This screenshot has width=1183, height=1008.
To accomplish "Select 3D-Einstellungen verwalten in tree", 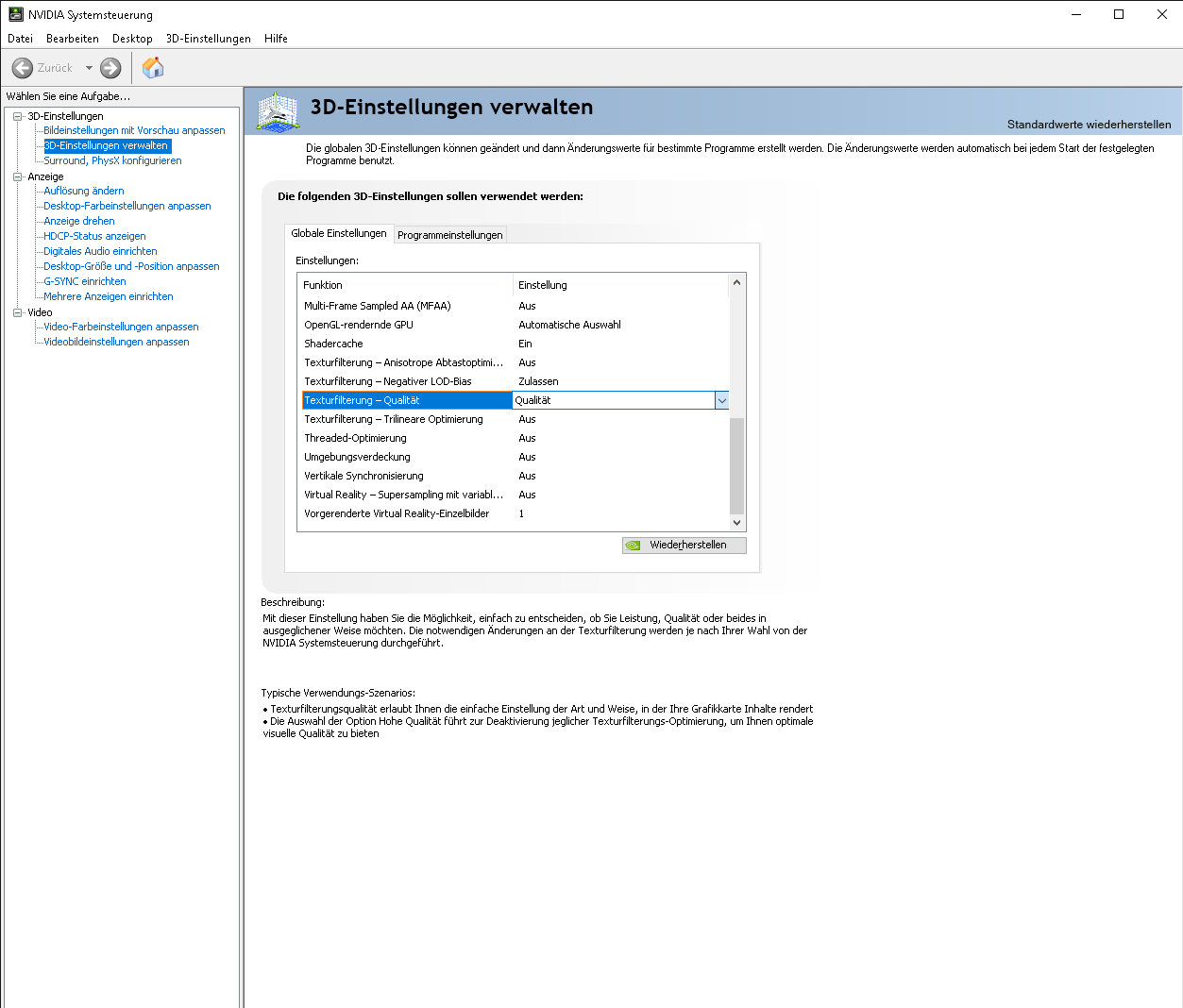I will pos(107,145).
